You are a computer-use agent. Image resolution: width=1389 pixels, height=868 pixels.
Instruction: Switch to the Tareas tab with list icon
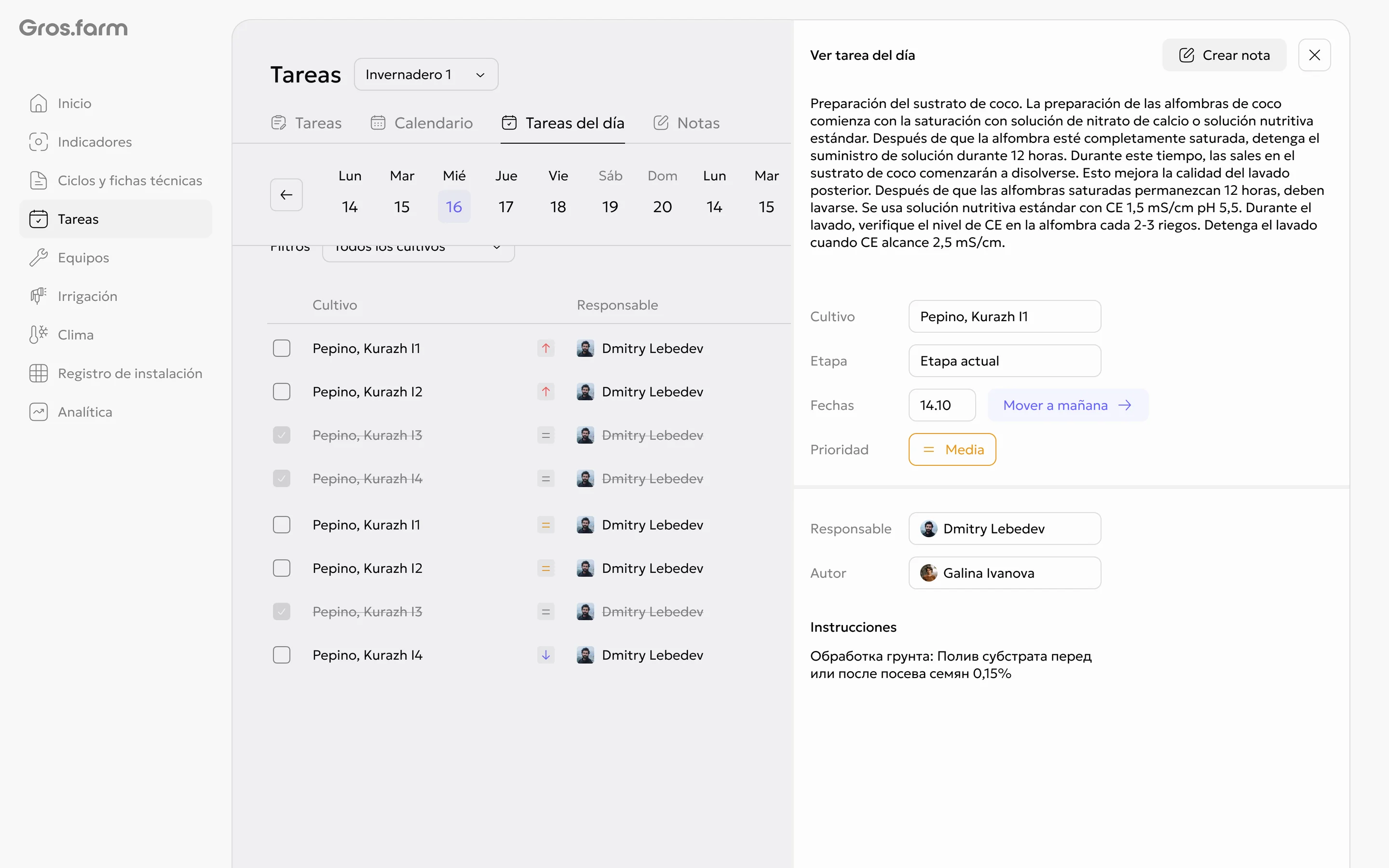click(306, 123)
